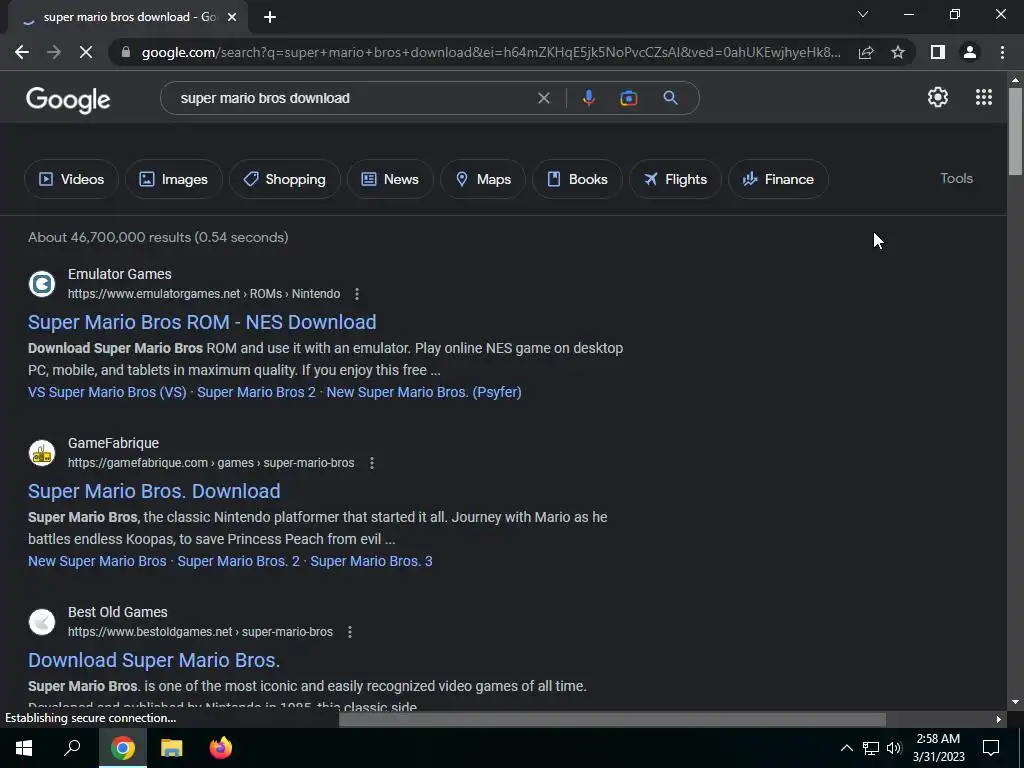Search by image using Google Lens icon
The image size is (1024, 768).
tap(628, 98)
